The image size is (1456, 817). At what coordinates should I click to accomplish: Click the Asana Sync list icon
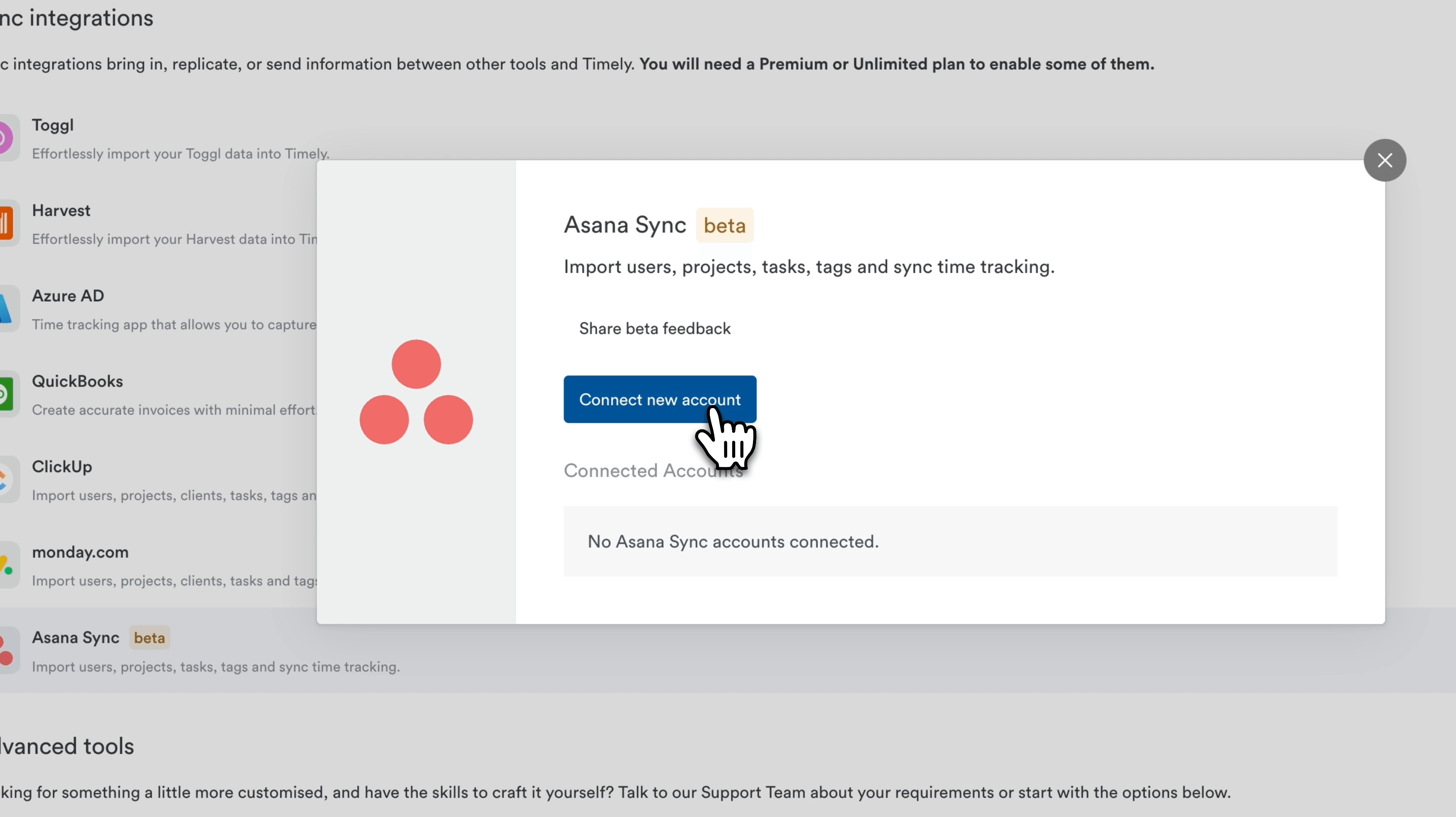pyautogui.click(x=7, y=651)
